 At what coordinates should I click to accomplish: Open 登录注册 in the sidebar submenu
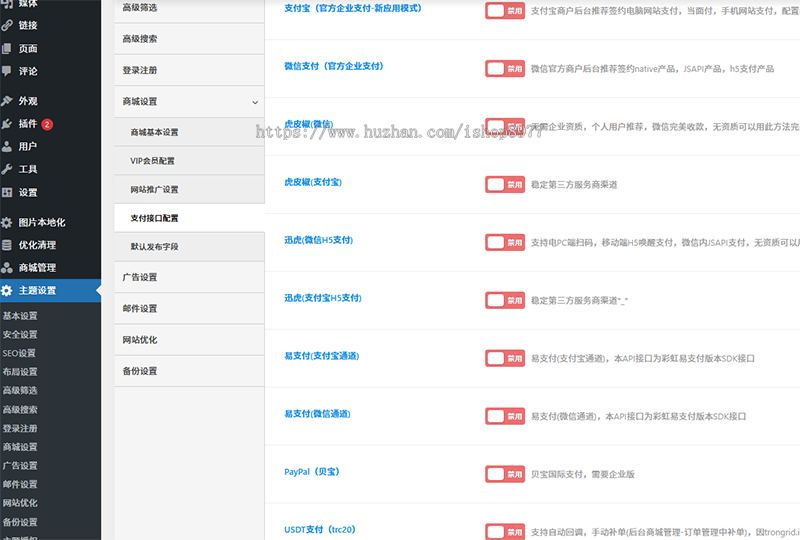tap(20, 428)
